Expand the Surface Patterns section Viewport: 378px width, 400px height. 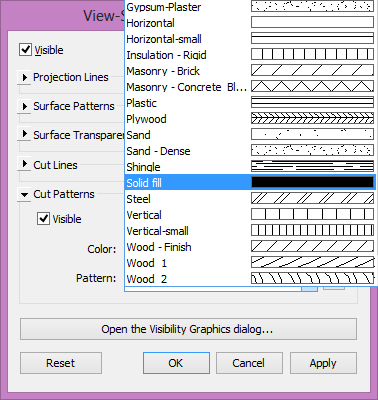pyautogui.click(x=24, y=106)
